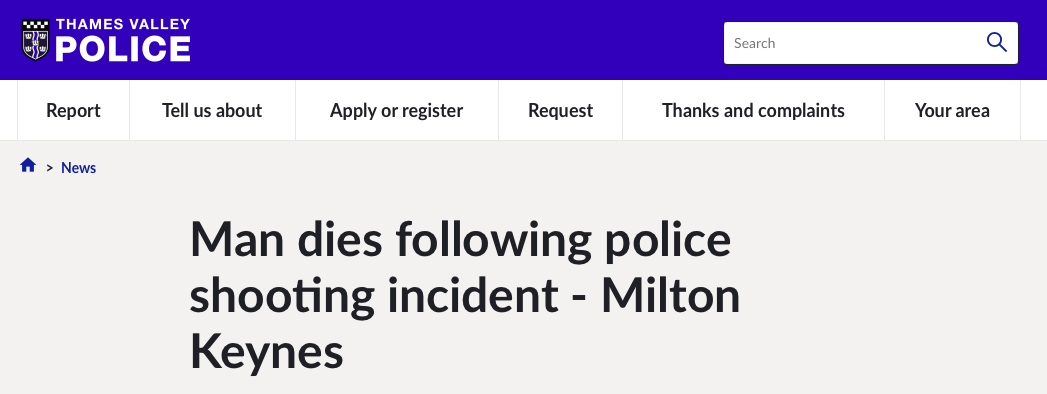The image size is (1047, 394).
Task: Go to homepage via house icon
Action: click(27, 166)
